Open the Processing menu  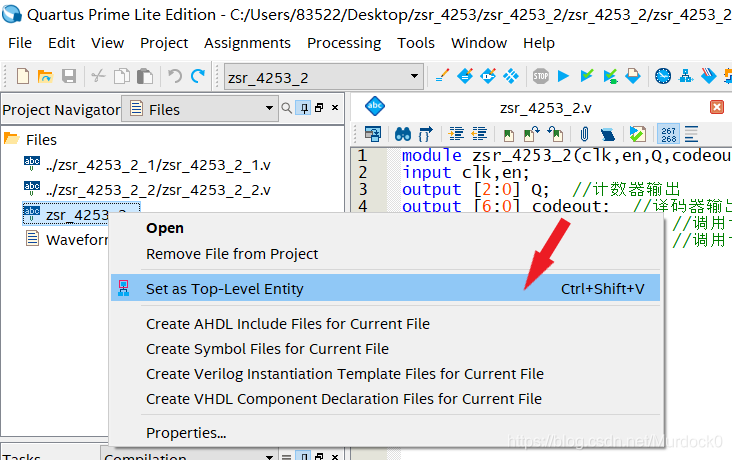click(344, 43)
